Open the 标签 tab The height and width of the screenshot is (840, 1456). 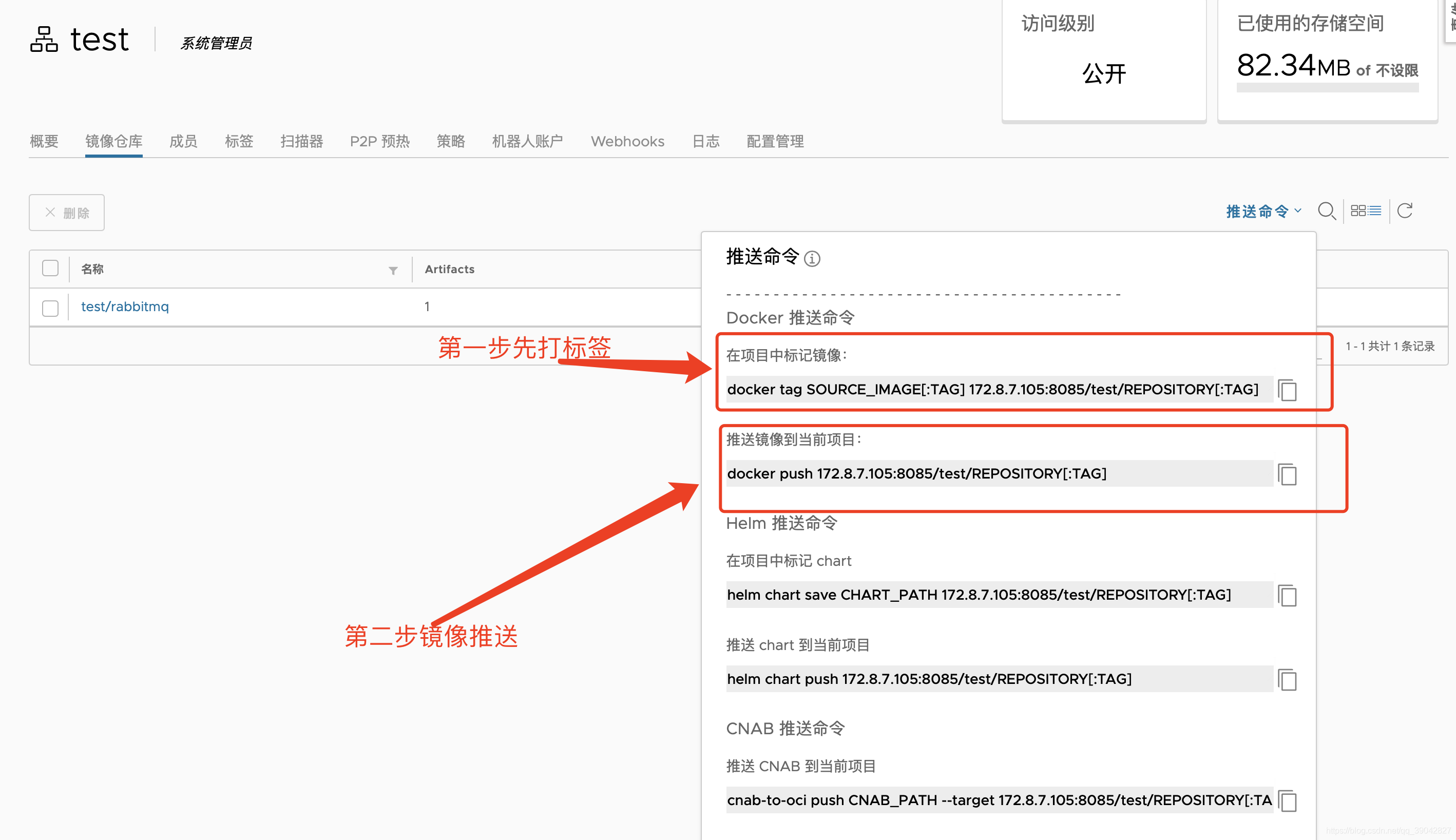click(x=239, y=141)
